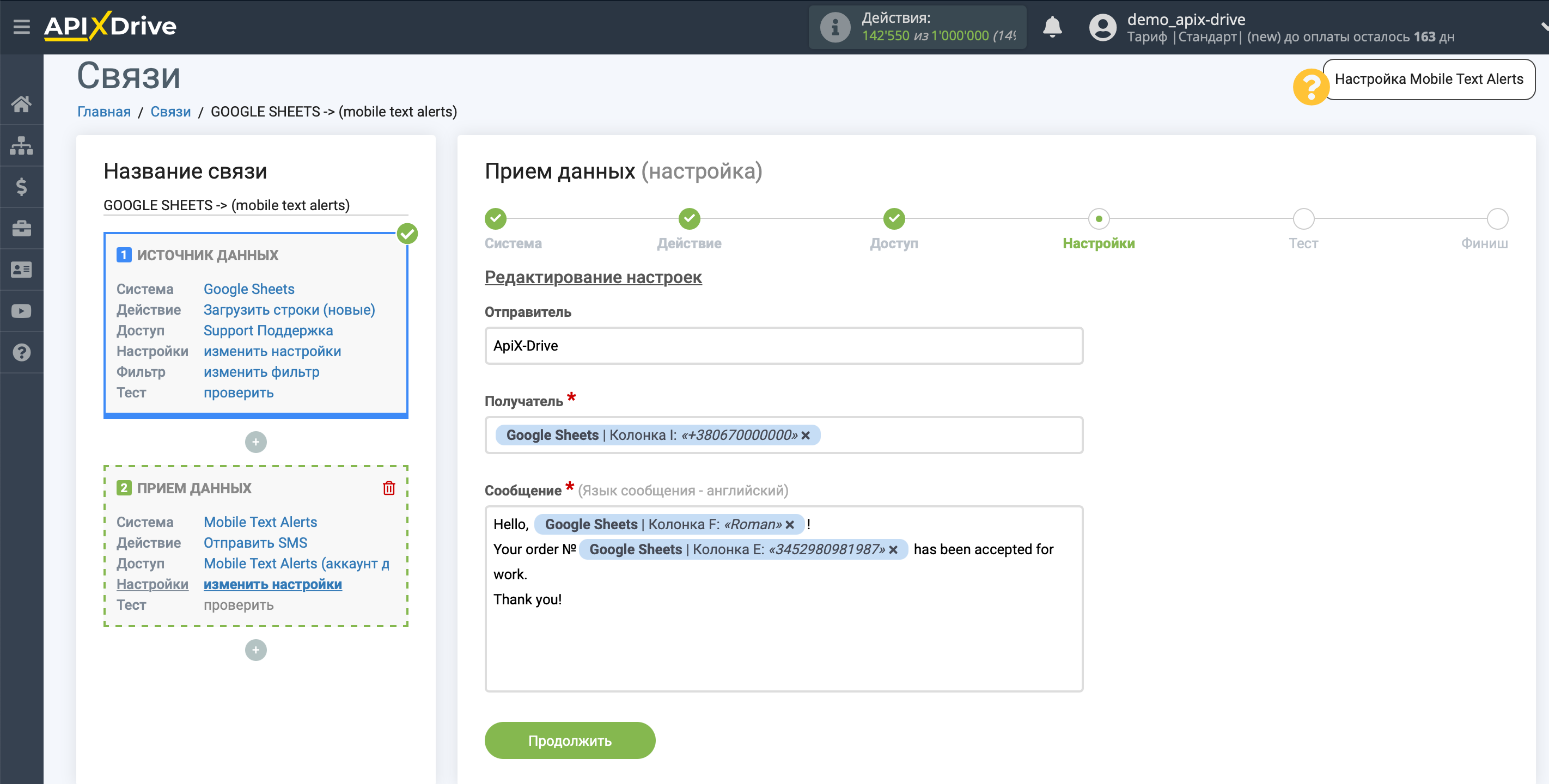Open Mobile Text Alerts (аккаунт) access link
This screenshot has height=784, width=1549.
(296, 564)
